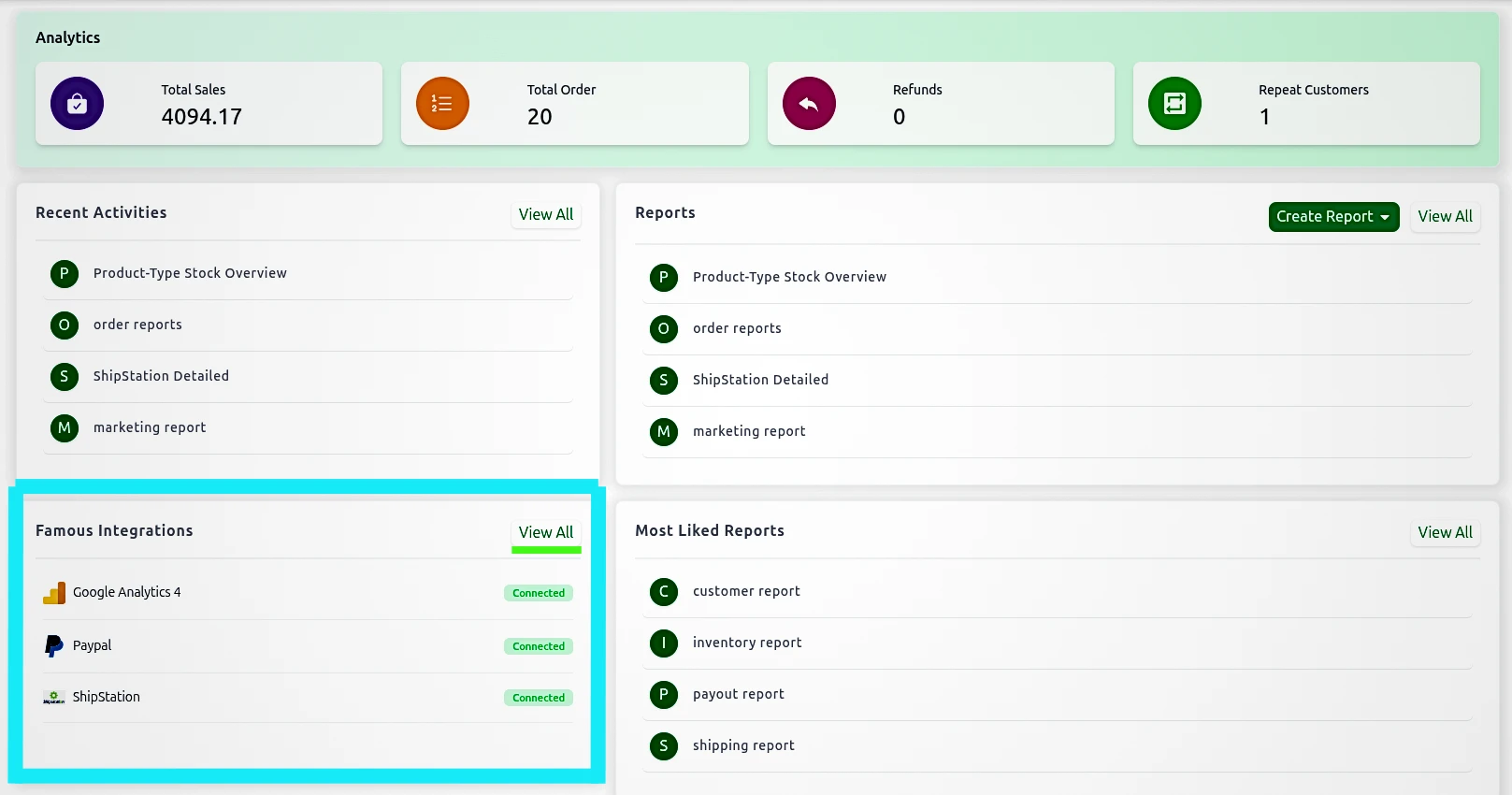This screenshot has width=1512, height=795.
Task: Open the Create Report dropdown
Action: tap(1332, 216)
